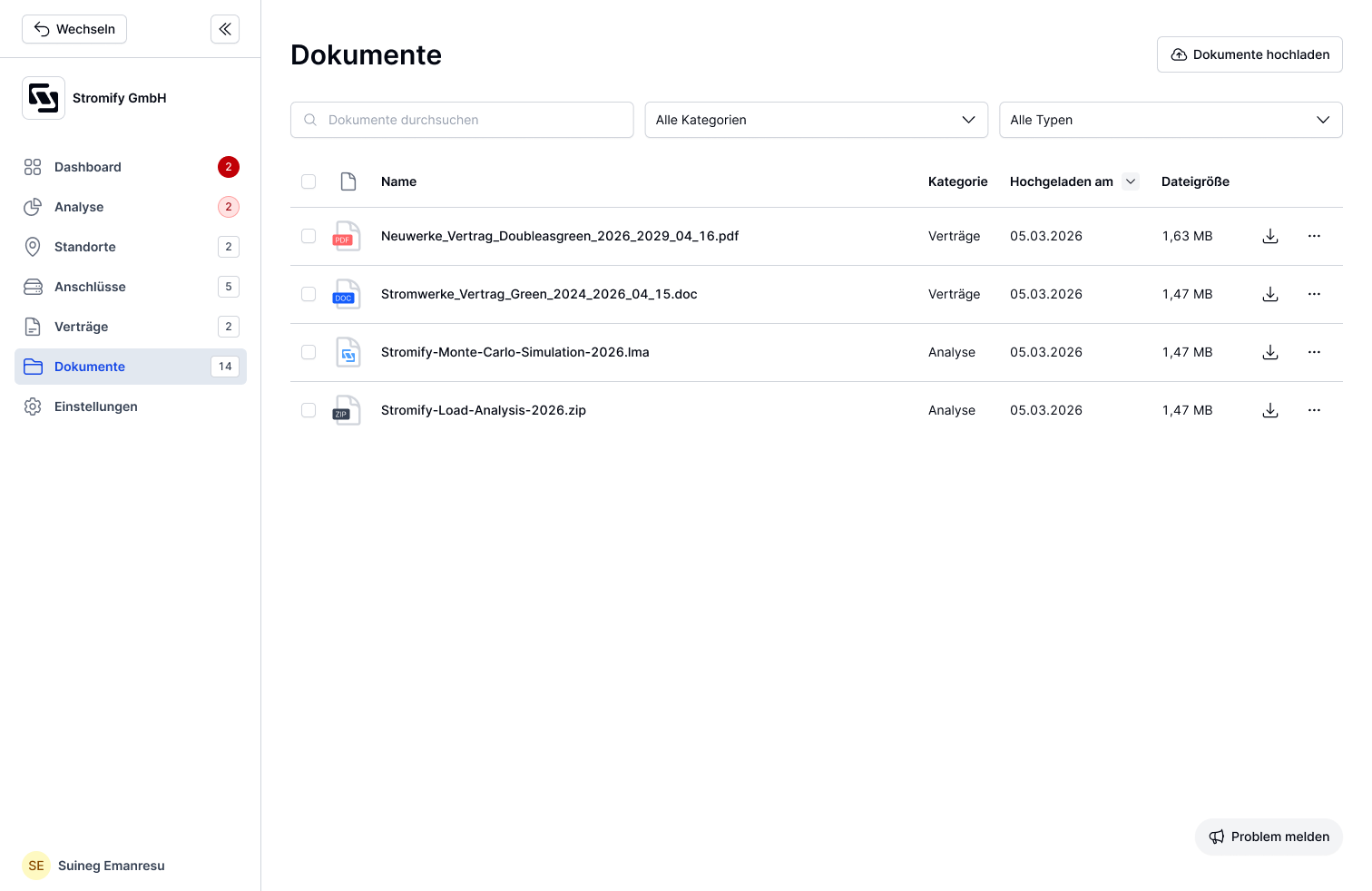1372x891 pixels.
Task: Select all documents with header checkbox
Action: pos(309,181)
